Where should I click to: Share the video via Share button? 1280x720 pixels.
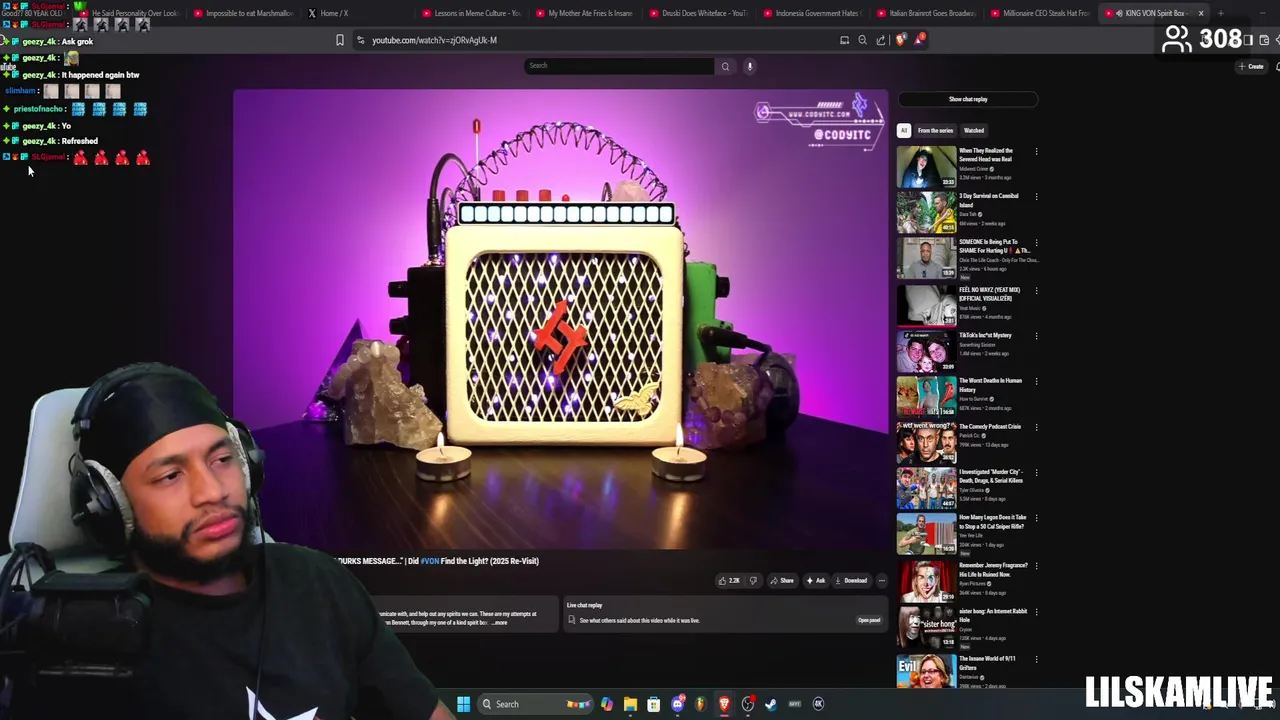pyautogui.click(x=781, y=580)
